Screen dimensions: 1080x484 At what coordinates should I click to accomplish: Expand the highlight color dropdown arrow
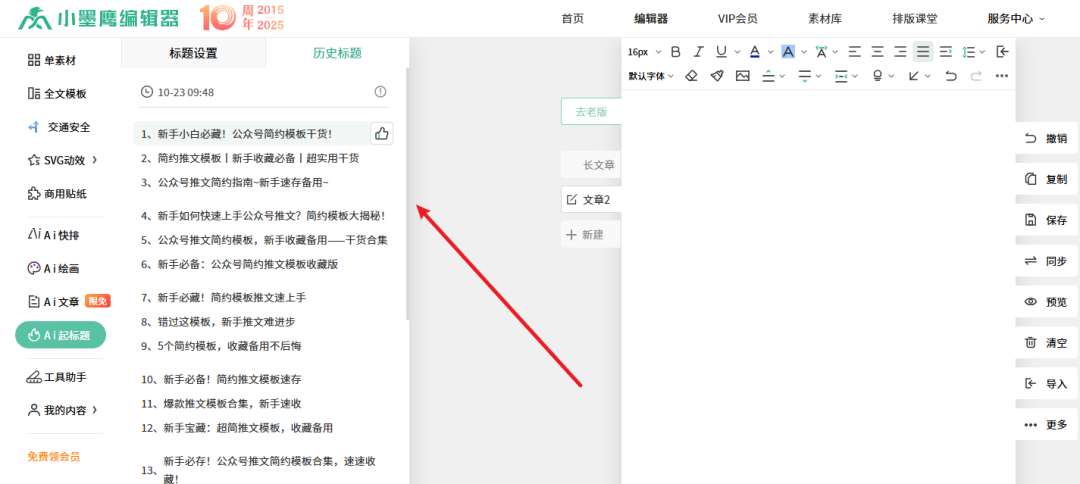pos(803,52)
